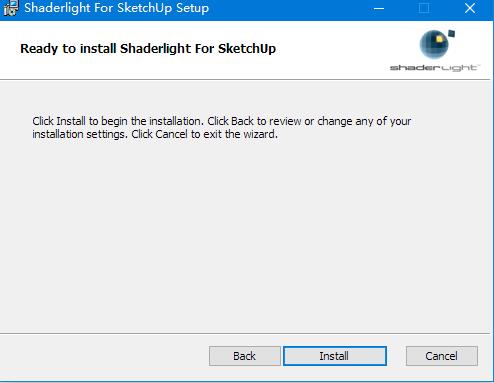Image resolution: width=494 pixels, height=383 pixels.
Task: Click the Shaderlight sphere logo
Action: coord(434,44)
